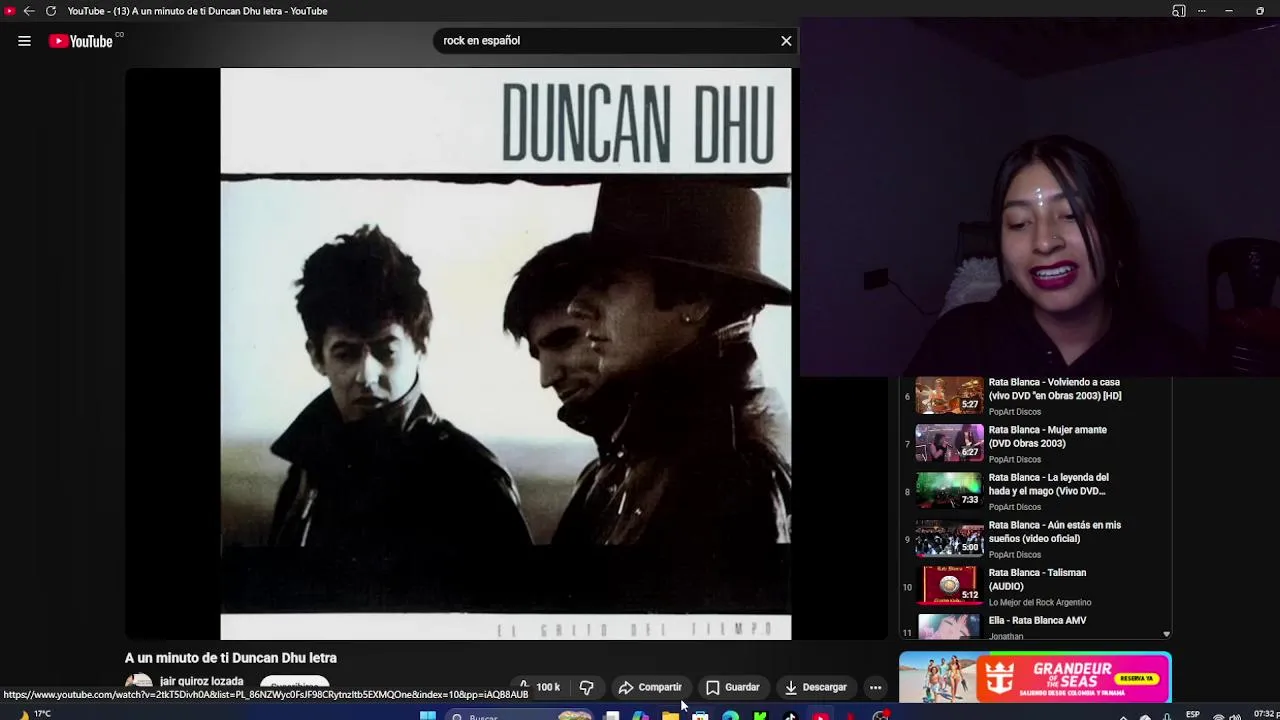This screenshot has width=1280, height=720.
Task: Click 'PopArt Discos' under Mujer amante
Action: (x=1015, y=459)
